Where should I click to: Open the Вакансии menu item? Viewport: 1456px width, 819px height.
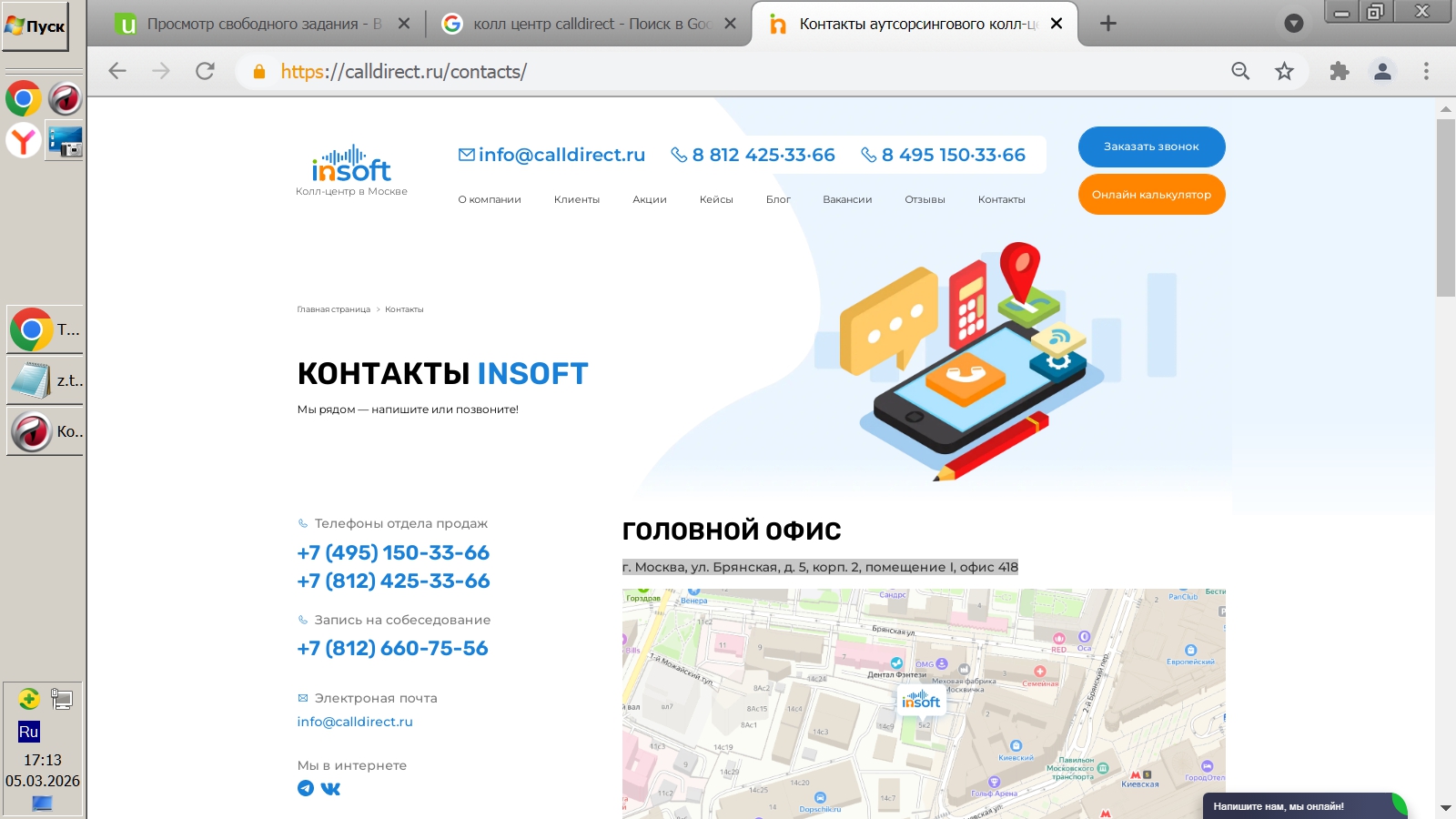tap(847, 199)
